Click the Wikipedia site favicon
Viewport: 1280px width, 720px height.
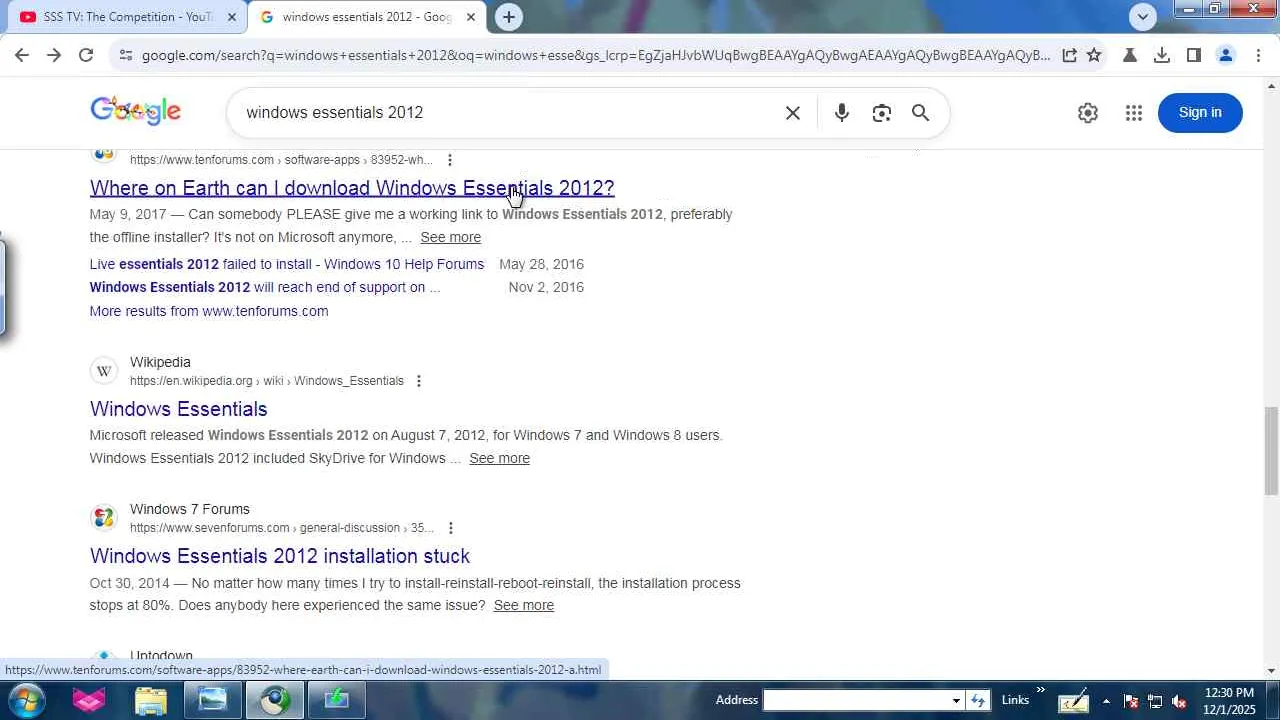[104, 371]
